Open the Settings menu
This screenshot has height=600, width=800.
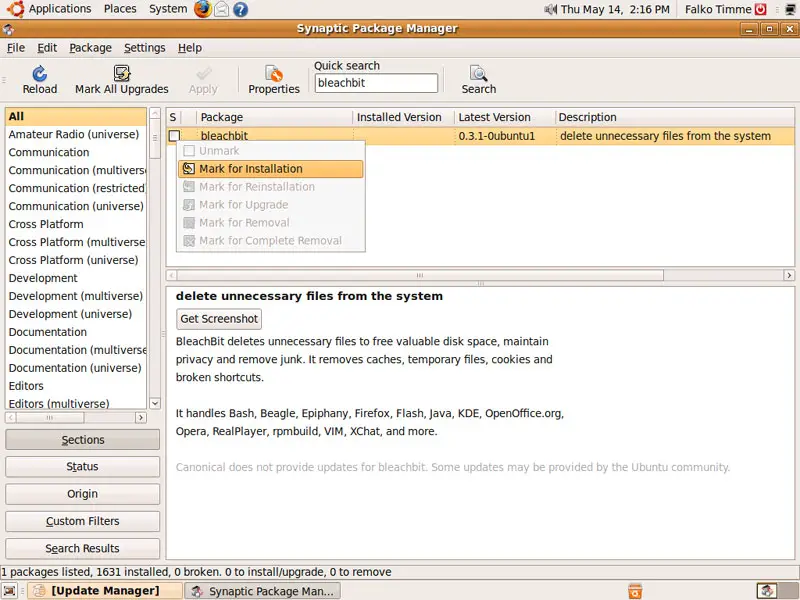[144, 48]
